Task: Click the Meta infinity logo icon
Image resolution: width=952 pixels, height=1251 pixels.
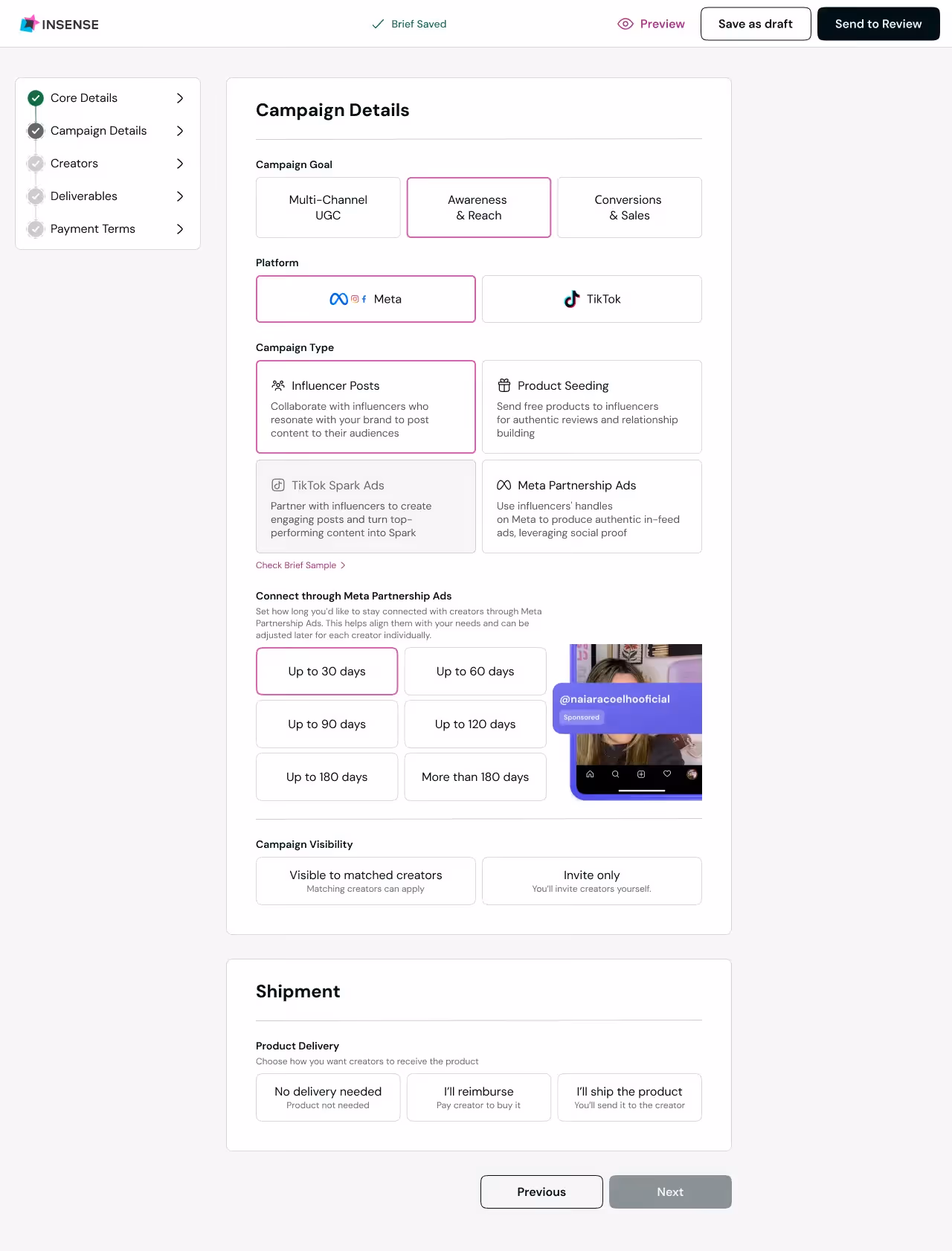Action: pos(338,299)
